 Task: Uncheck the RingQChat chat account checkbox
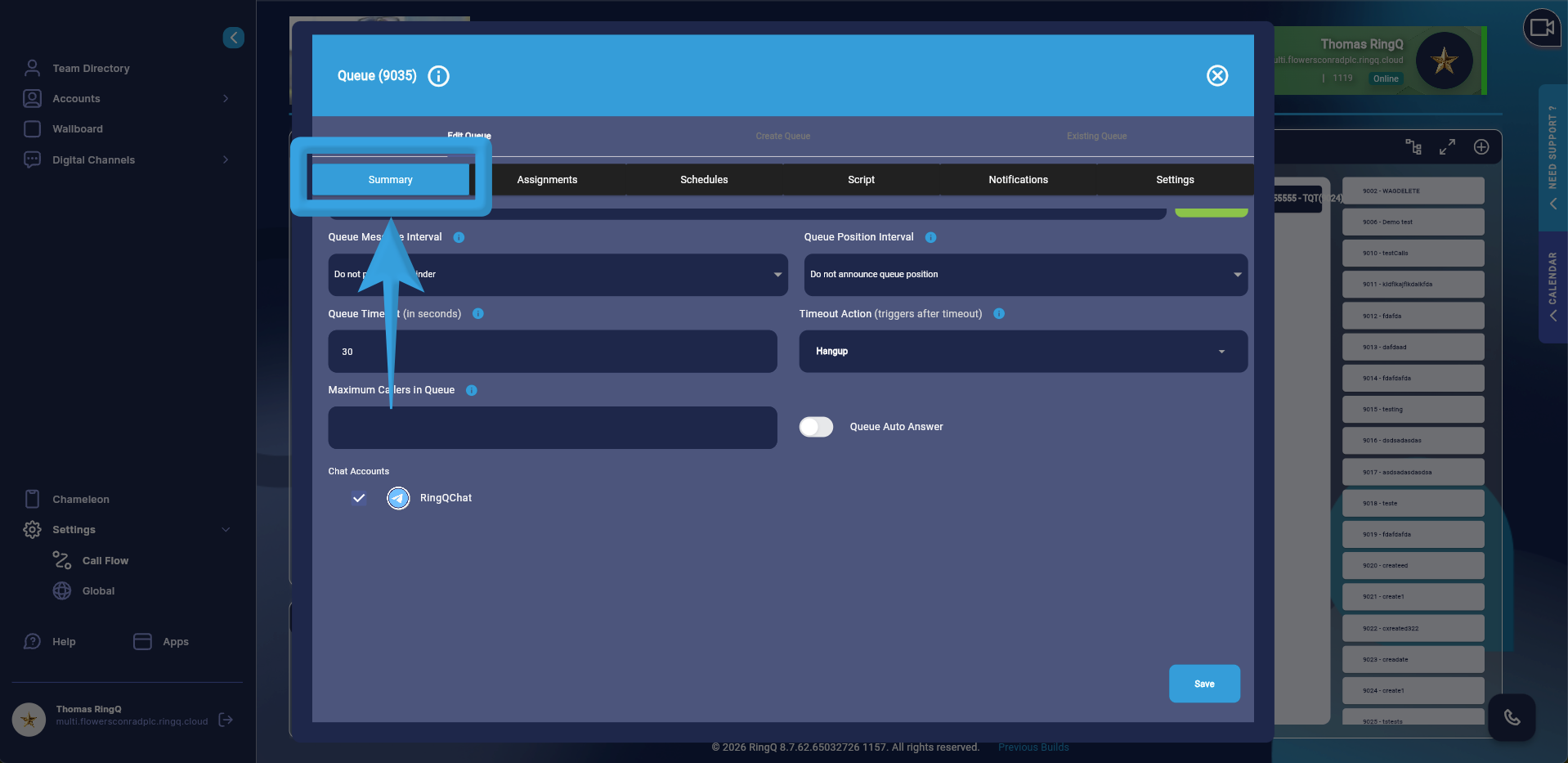(359, 498)
